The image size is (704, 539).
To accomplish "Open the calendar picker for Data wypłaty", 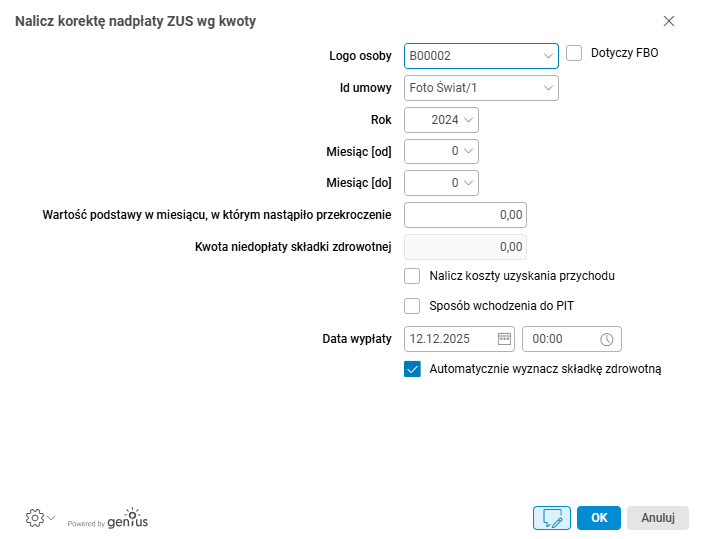I will coord(504,339).
